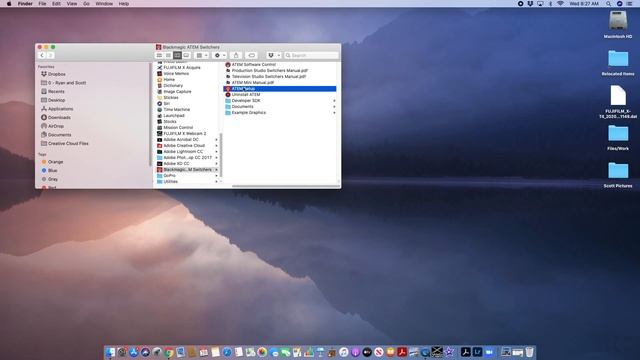
Task: Open the Dropbox toolbar dropdown
Action: click(273, 55)
